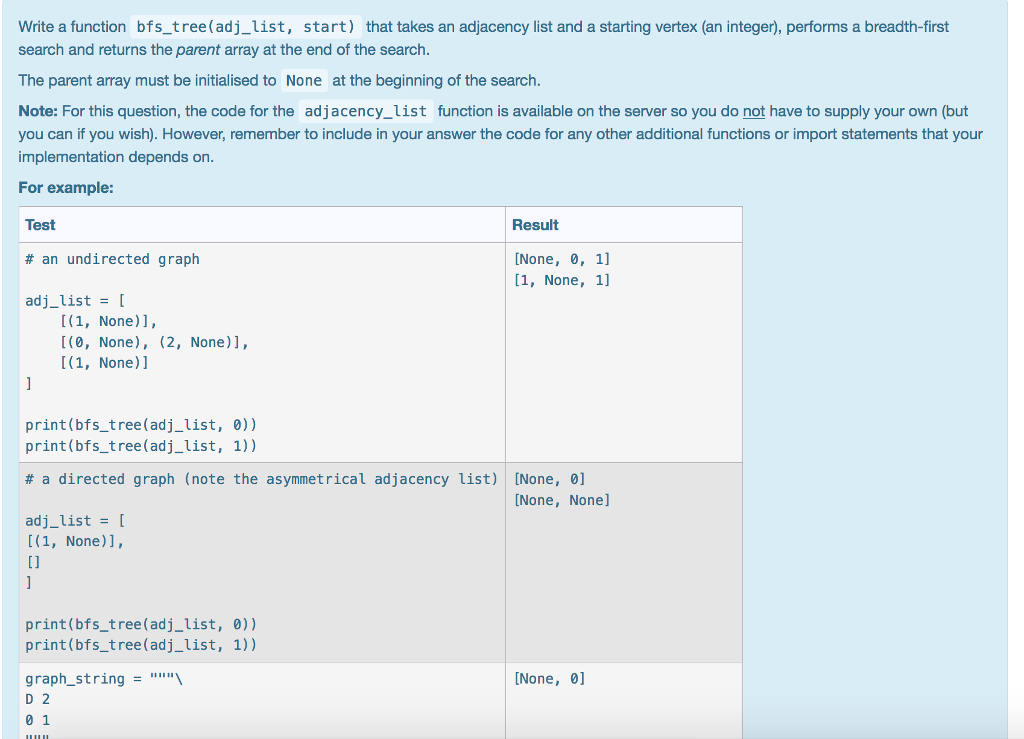The width and height of the screenshot is (1024, 739).
Task: Click the D 2 line in graph_string
Action: coord(33,698)
